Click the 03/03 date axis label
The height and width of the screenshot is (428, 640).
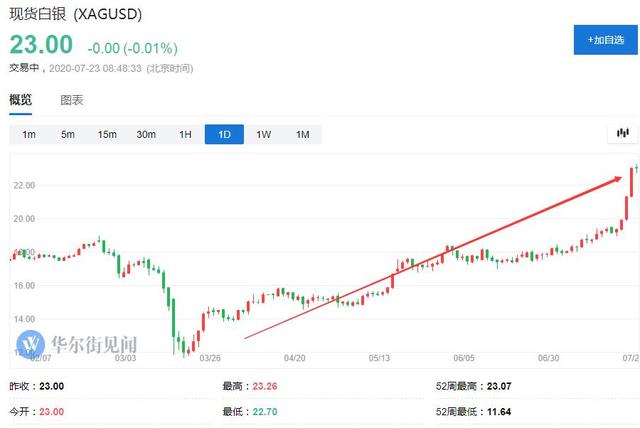(x=125, y=358)
